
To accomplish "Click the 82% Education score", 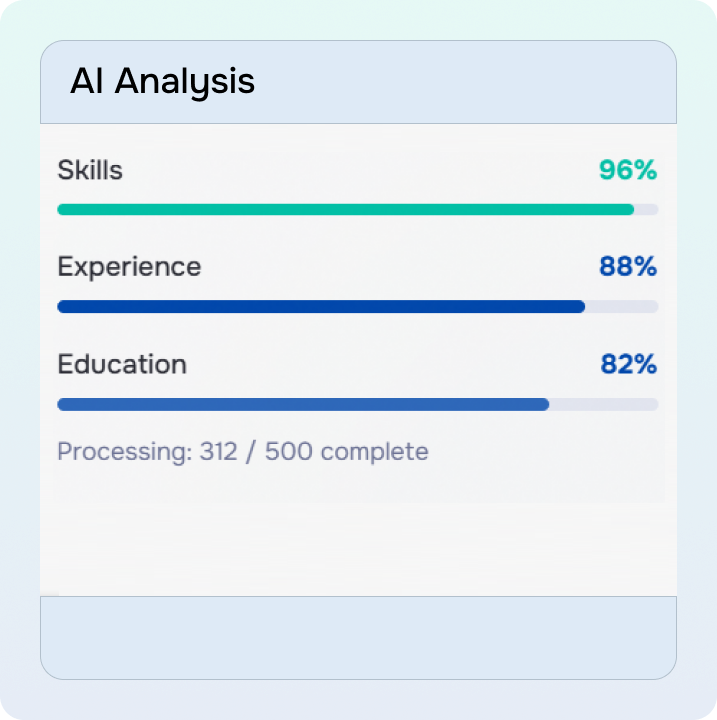I will coord(628,364).
